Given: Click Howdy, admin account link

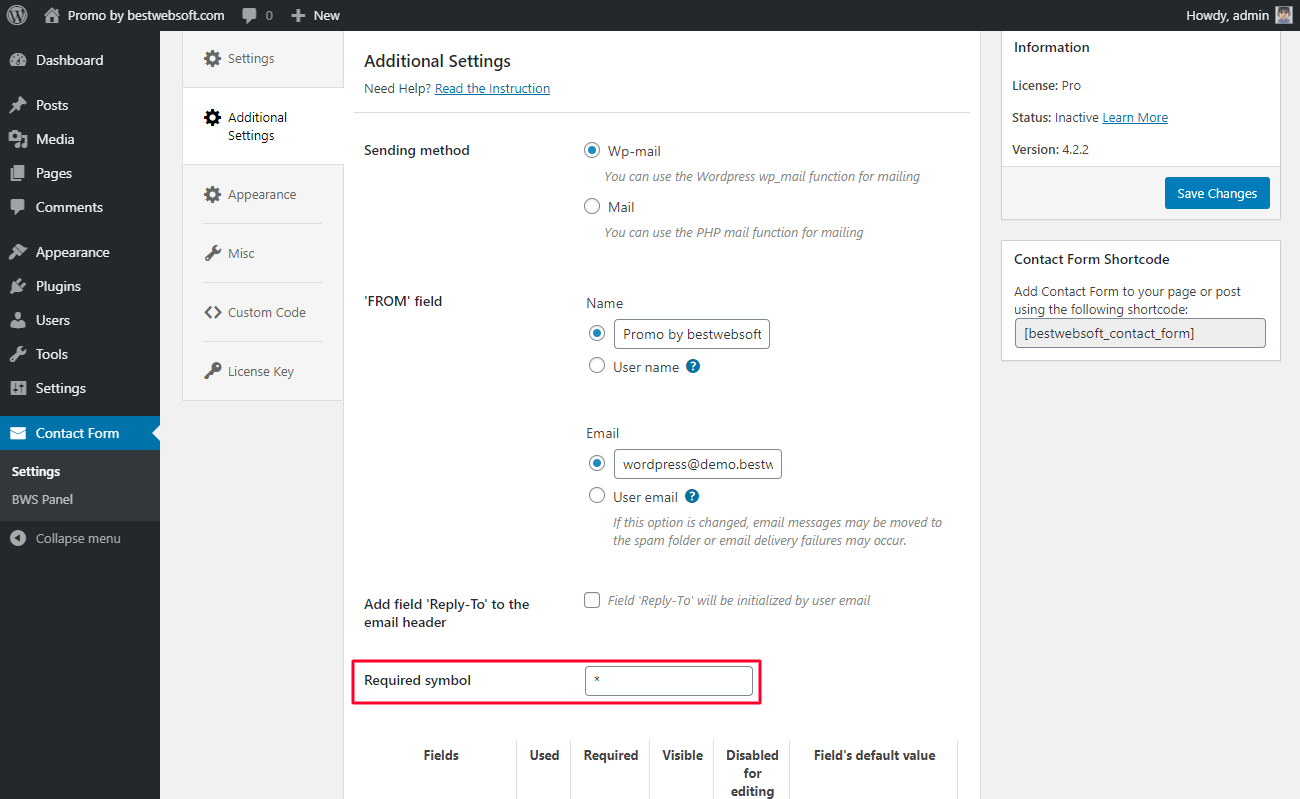Looking at the screenshot, I should pos(1240,15).
